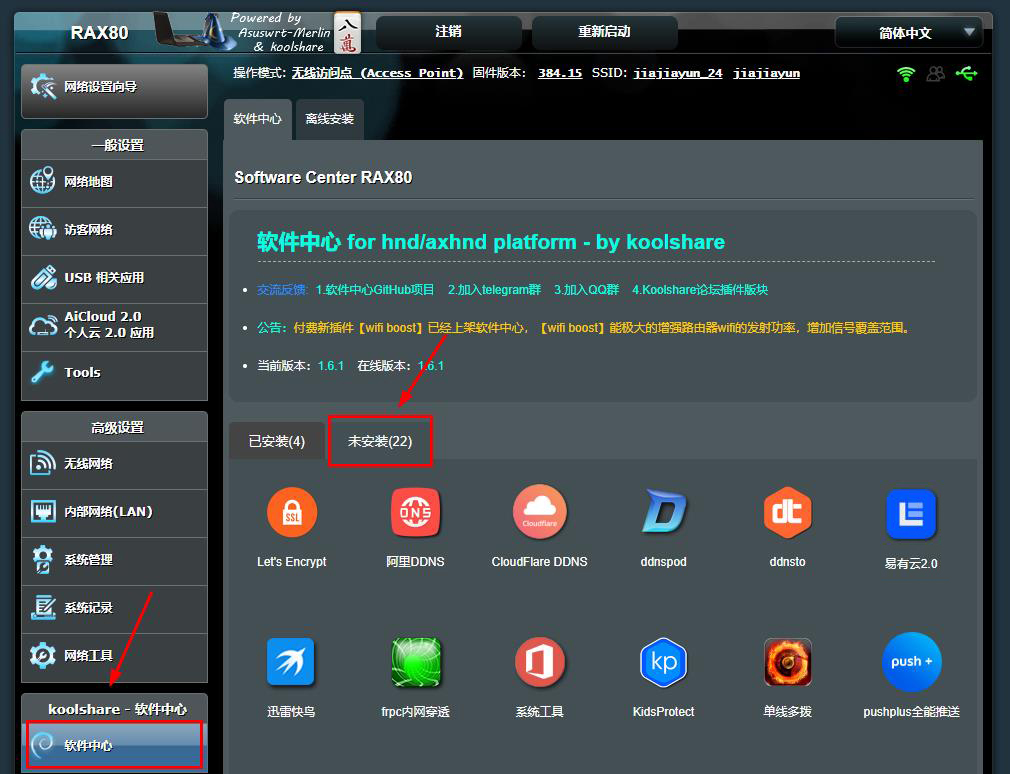Open the 迅雷快鸟 plugin icon
The image size is (1010, 774).
point(291,661)
